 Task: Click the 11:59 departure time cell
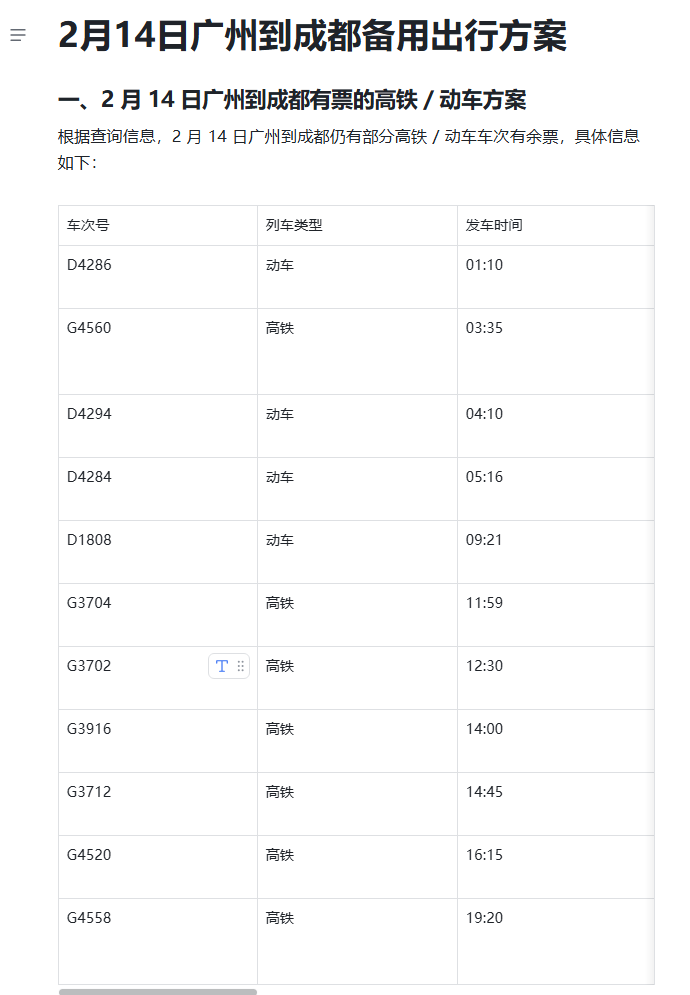[x=485, y=603]
